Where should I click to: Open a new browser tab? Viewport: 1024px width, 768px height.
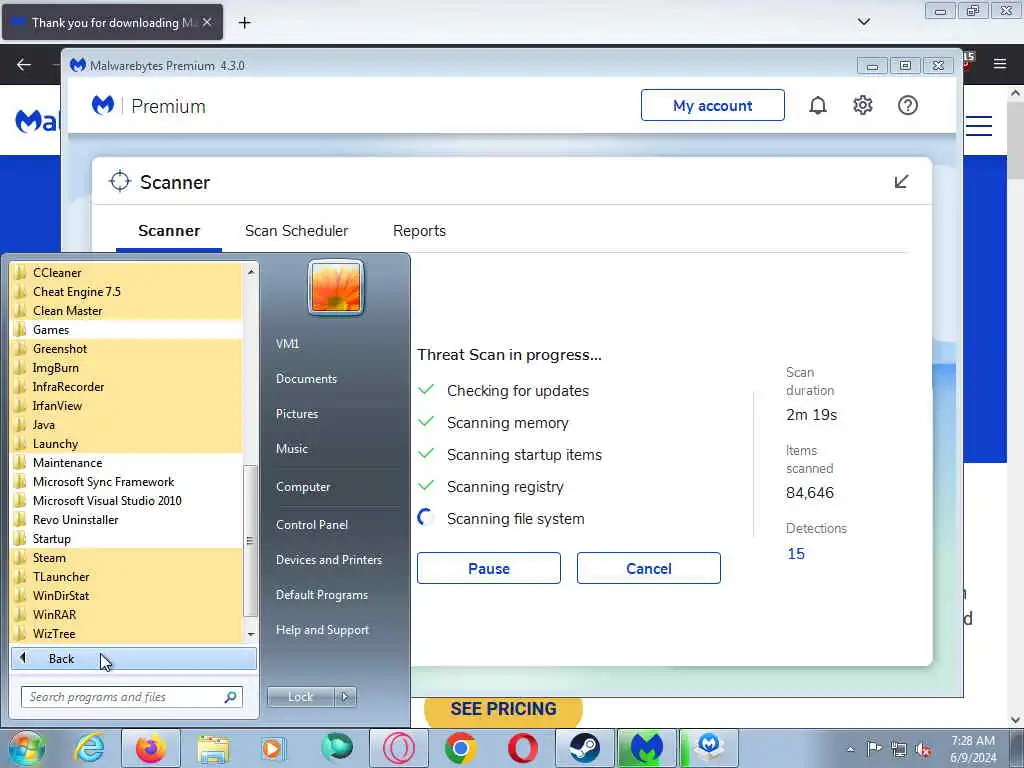tap(244, 23)
